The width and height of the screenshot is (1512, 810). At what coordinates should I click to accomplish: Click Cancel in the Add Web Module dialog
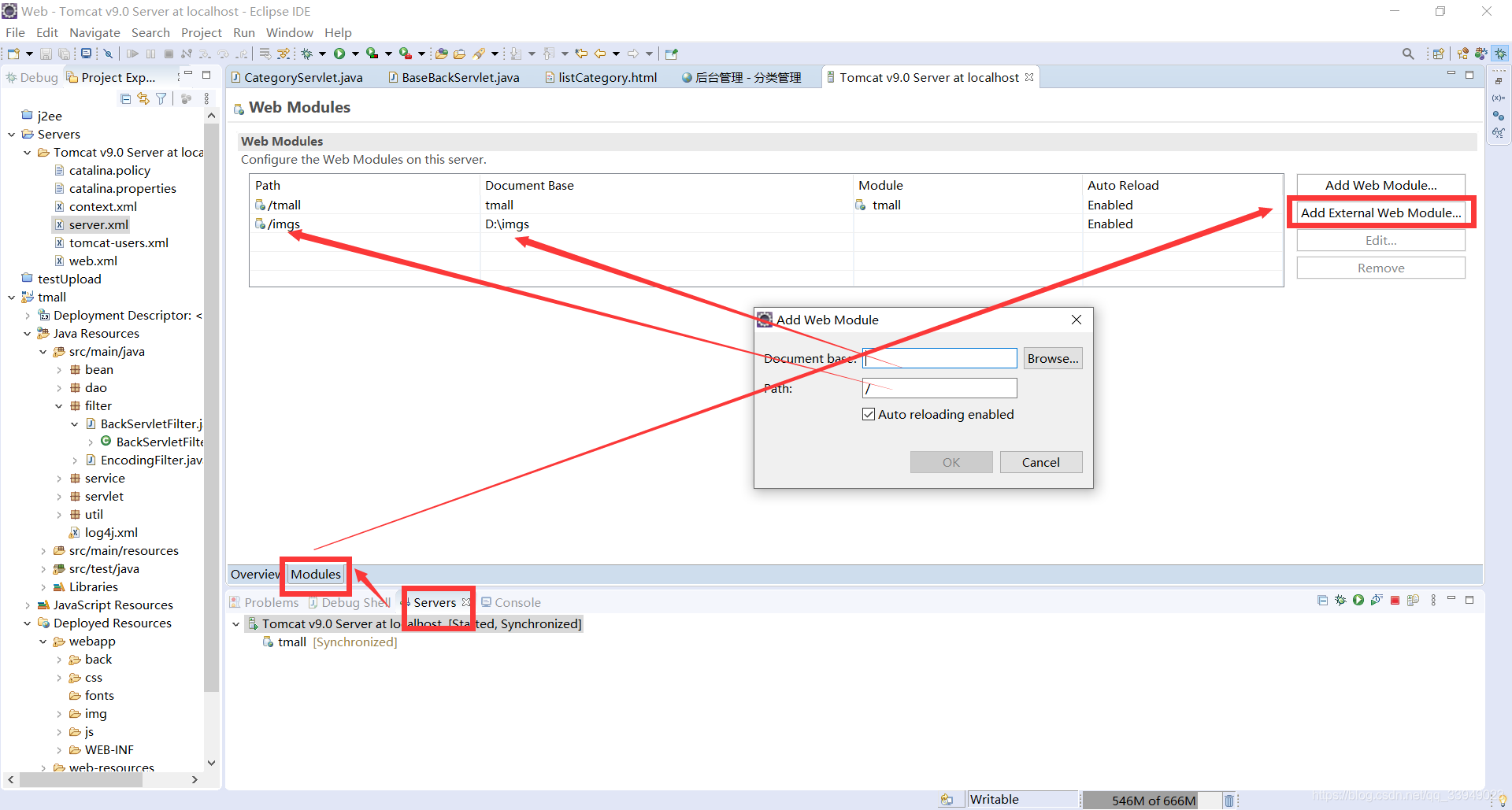pos(1041,462)
